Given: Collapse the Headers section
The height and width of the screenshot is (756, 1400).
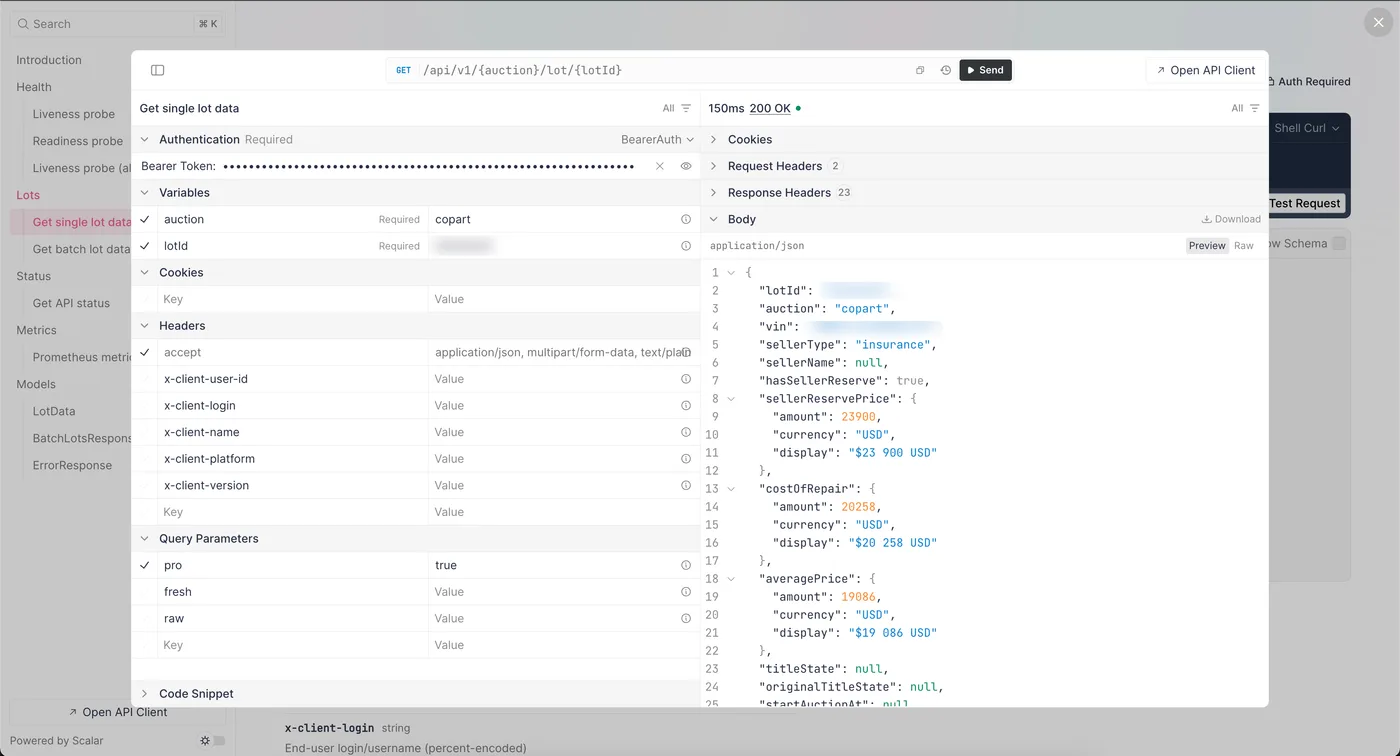Looking at the screenshot, I should 145,325.
